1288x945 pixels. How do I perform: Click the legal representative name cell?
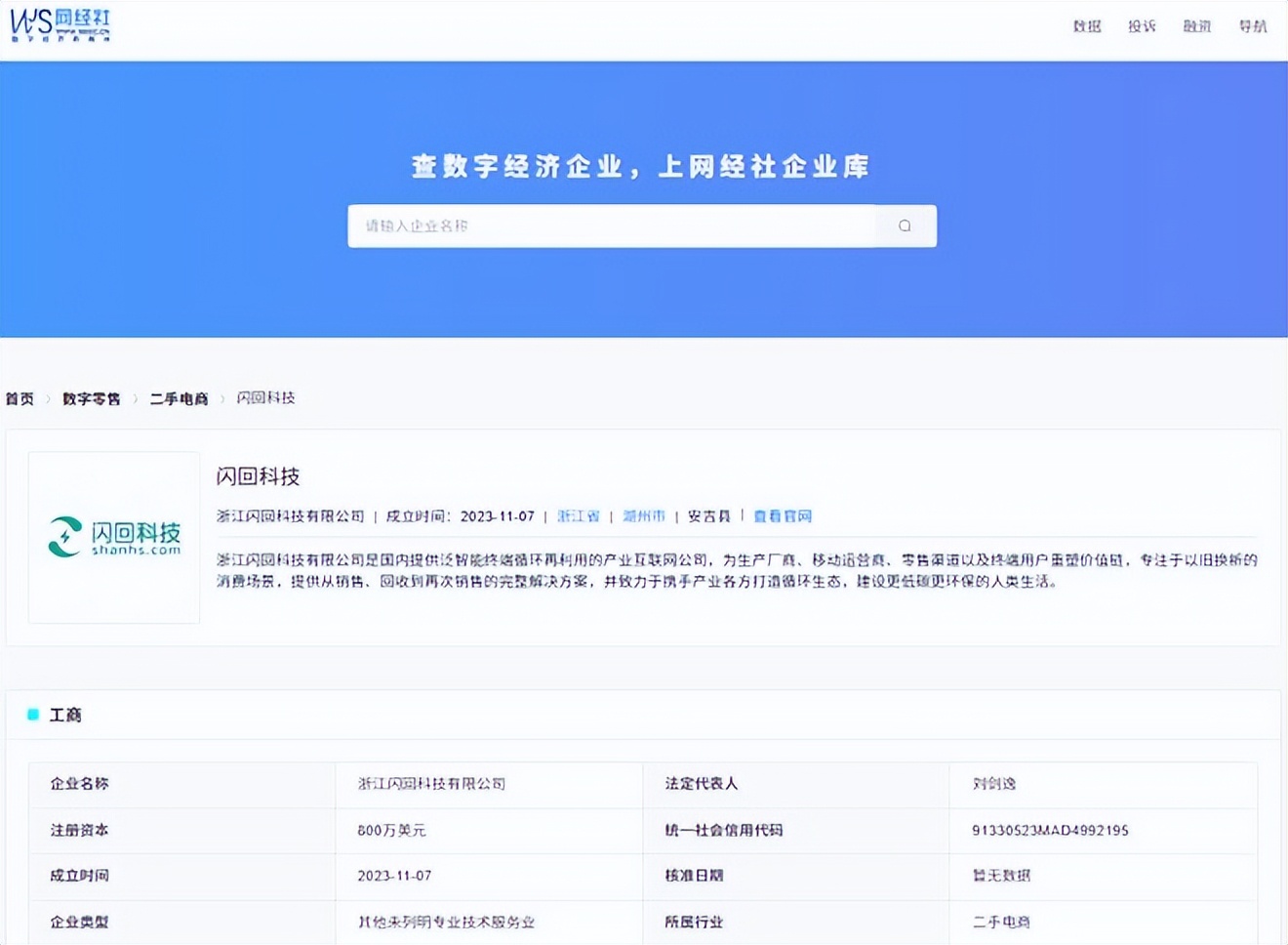[x=994, y=784]
